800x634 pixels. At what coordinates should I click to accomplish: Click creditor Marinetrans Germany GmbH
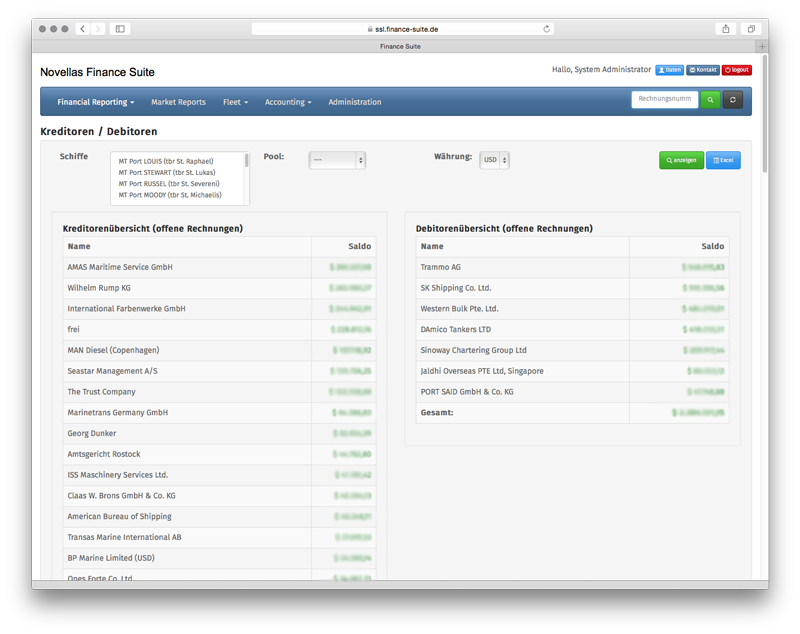tap(118, 413)
